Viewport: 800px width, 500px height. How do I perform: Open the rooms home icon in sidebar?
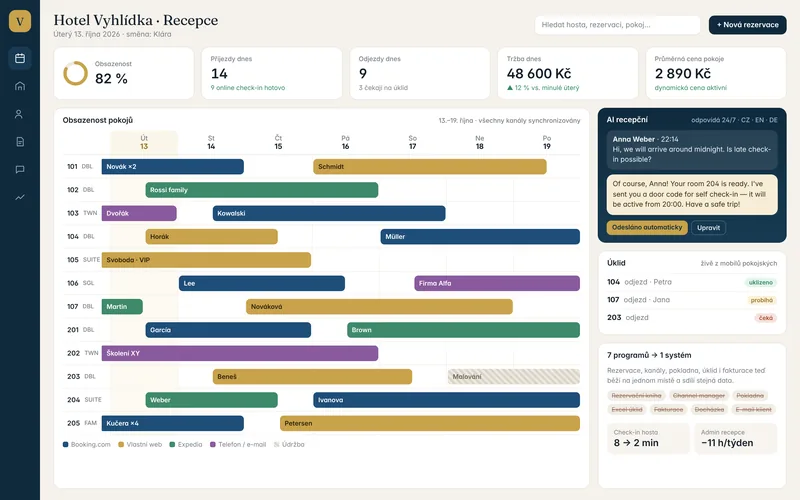[x=20, y=86]
